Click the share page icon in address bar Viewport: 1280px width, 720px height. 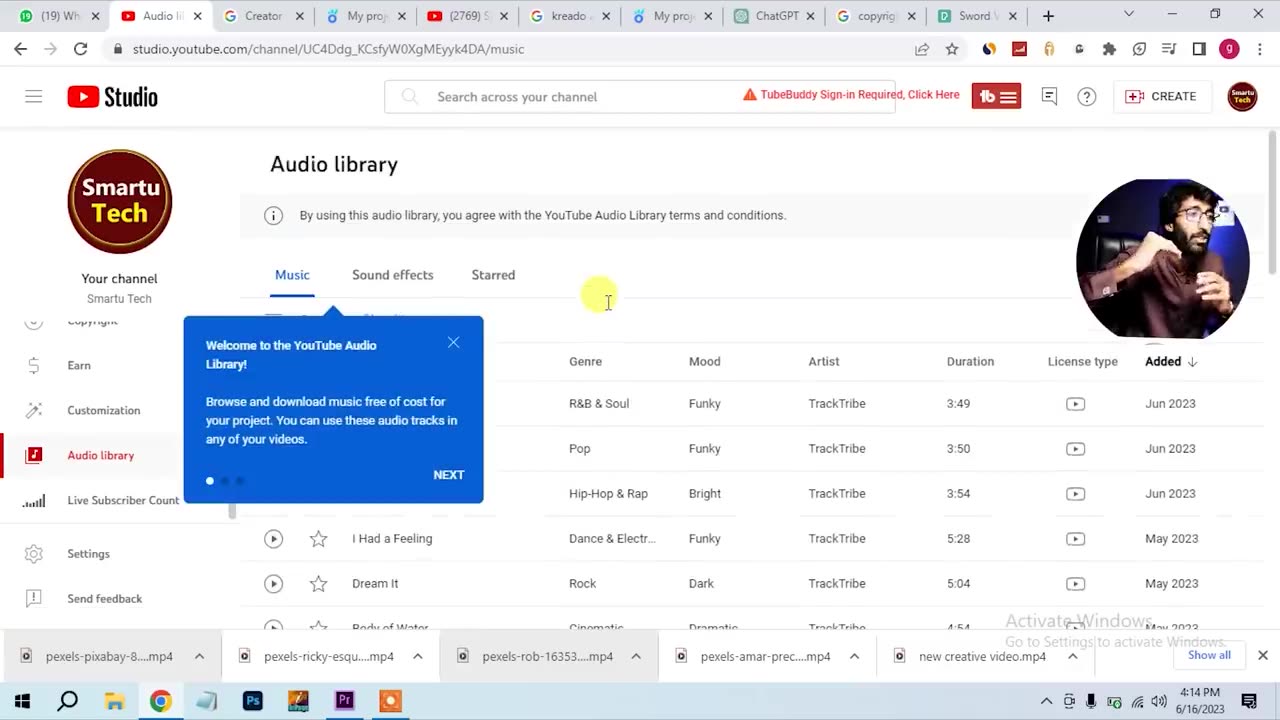click(x=922, y=49)
